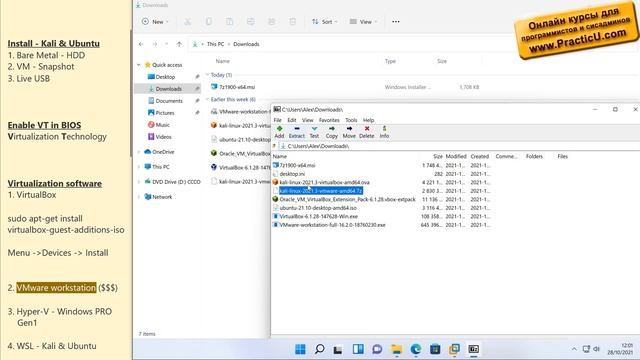Click the Add button in 7-Zip toolbar
Viewport: 640px width, 360px height.
[x=279, y=132]
